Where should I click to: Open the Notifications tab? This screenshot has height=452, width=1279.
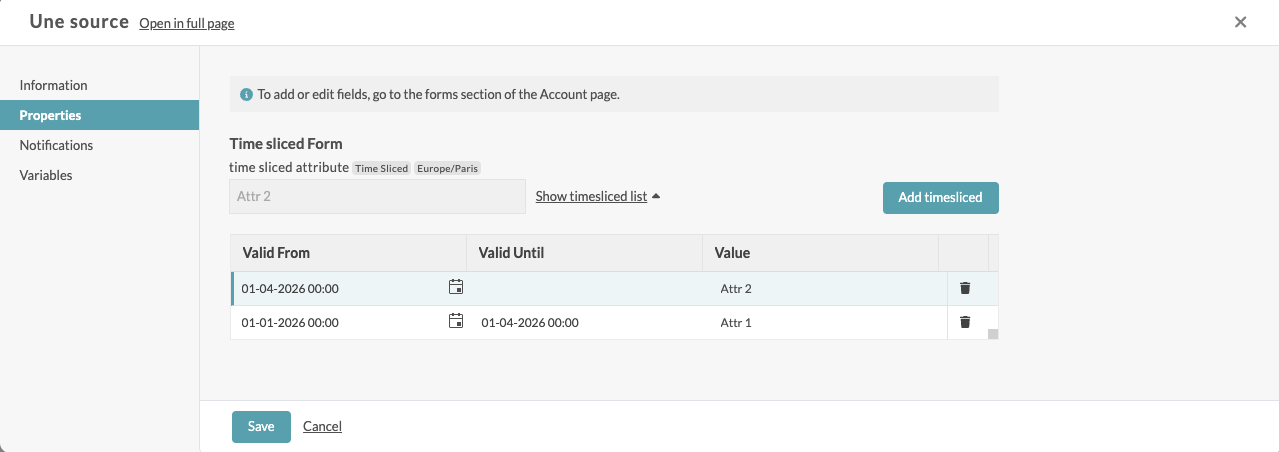(56, 145)
